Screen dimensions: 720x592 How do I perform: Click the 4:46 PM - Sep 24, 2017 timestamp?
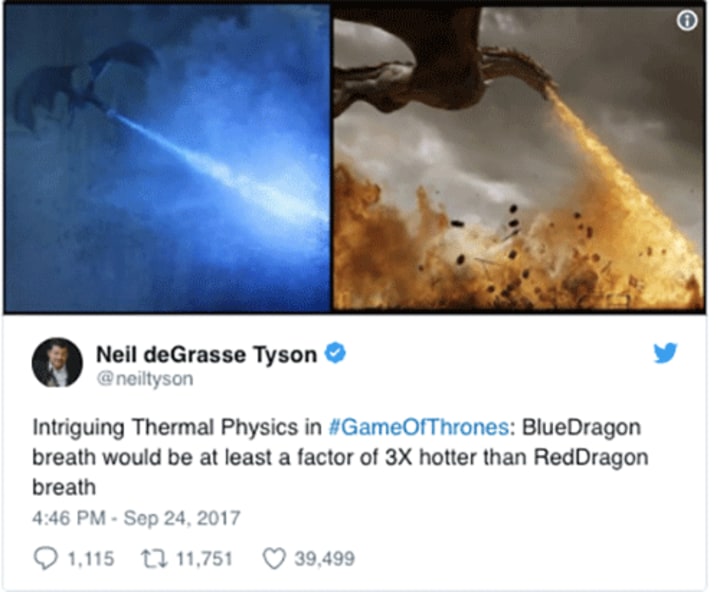pos(136,518)
